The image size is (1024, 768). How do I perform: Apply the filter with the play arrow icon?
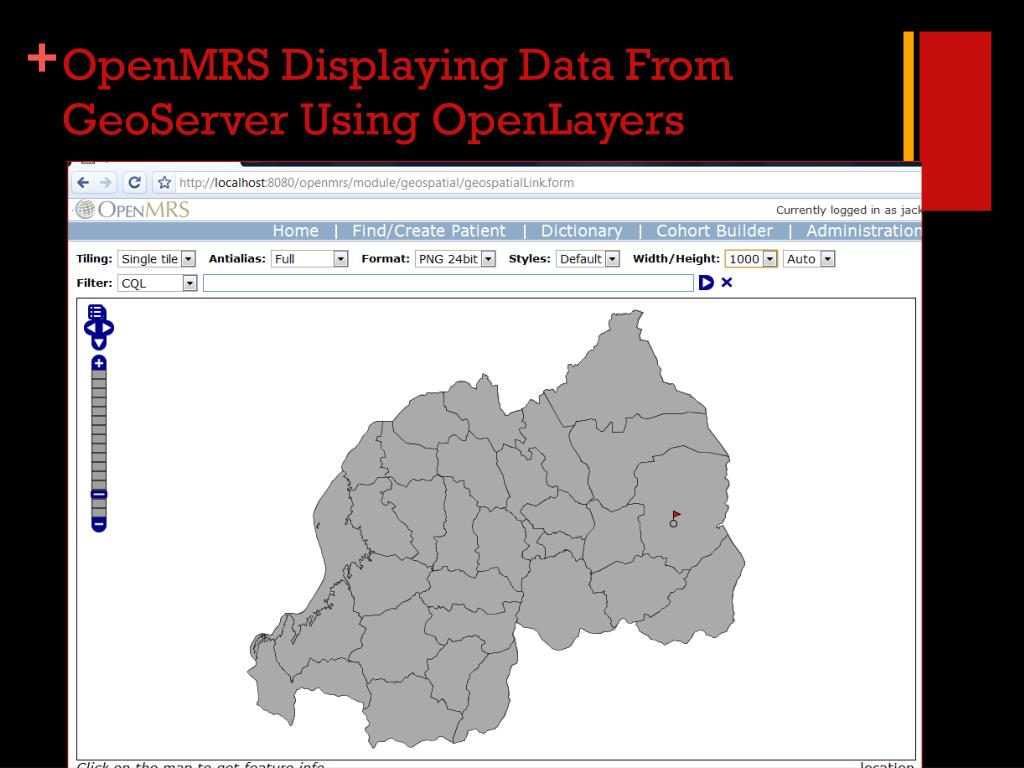click(706, 283)
